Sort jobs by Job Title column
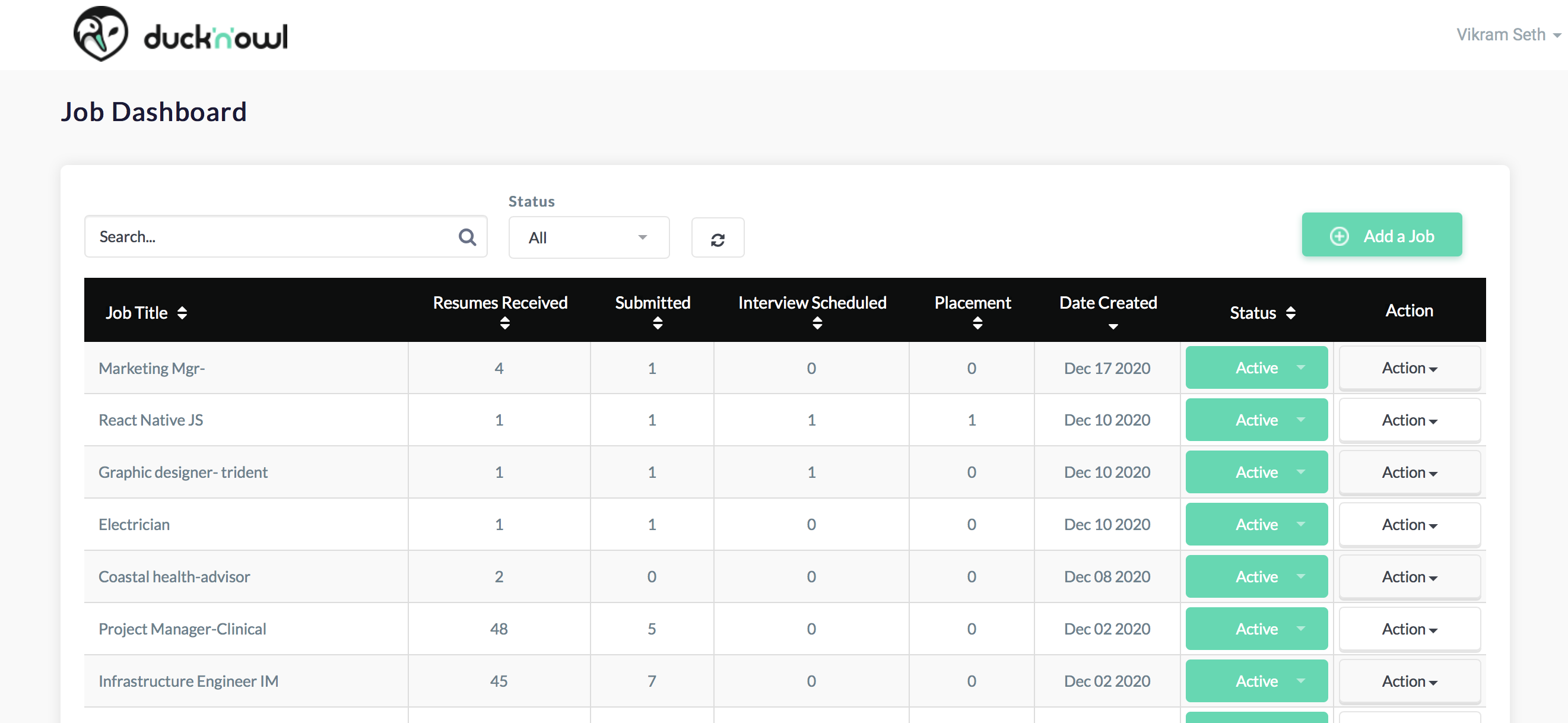This screenshot has width=1568, height=723. (x=182, y=312)
